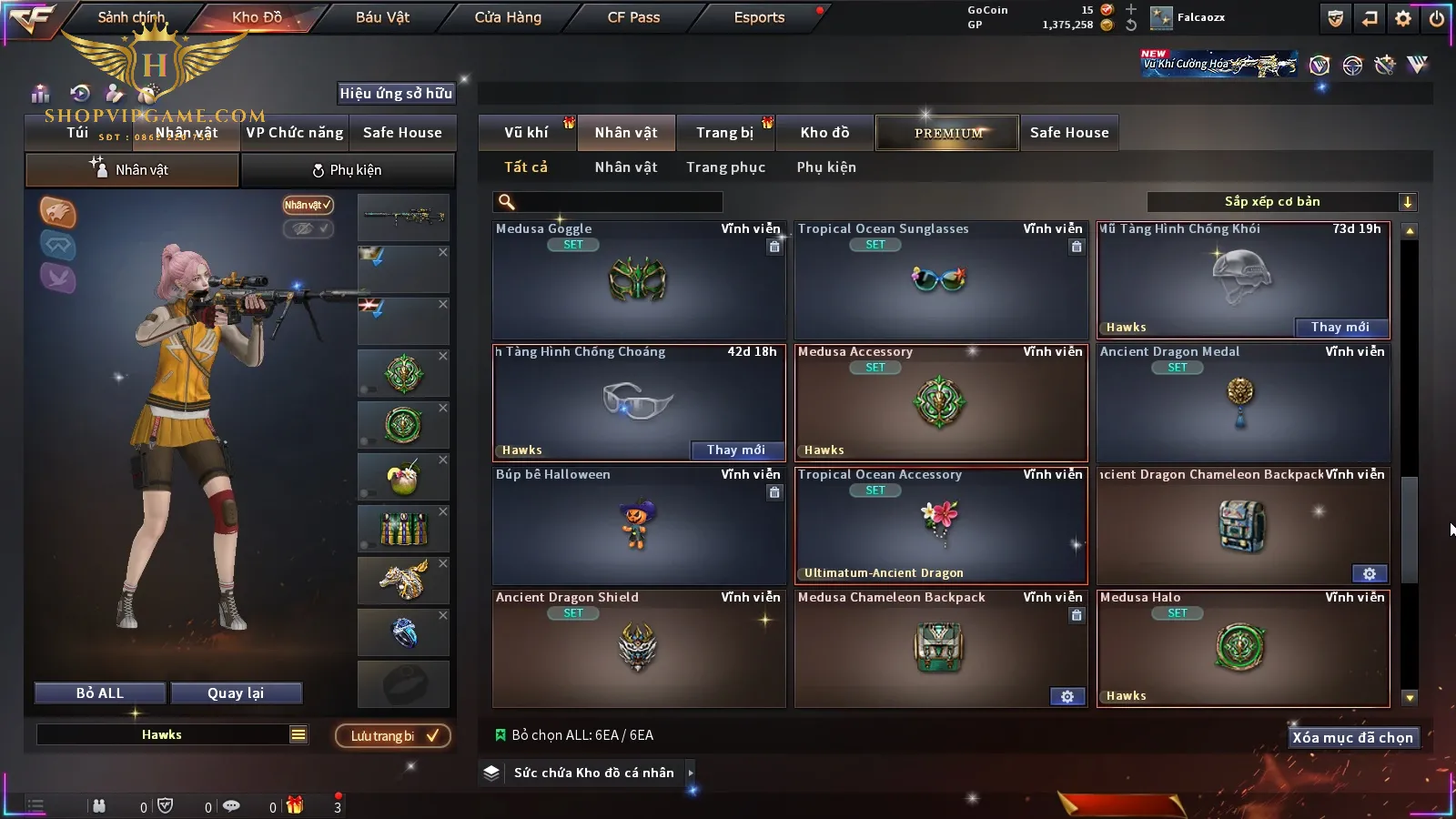Select the wolf head character icon

click(x=57, y=212)
